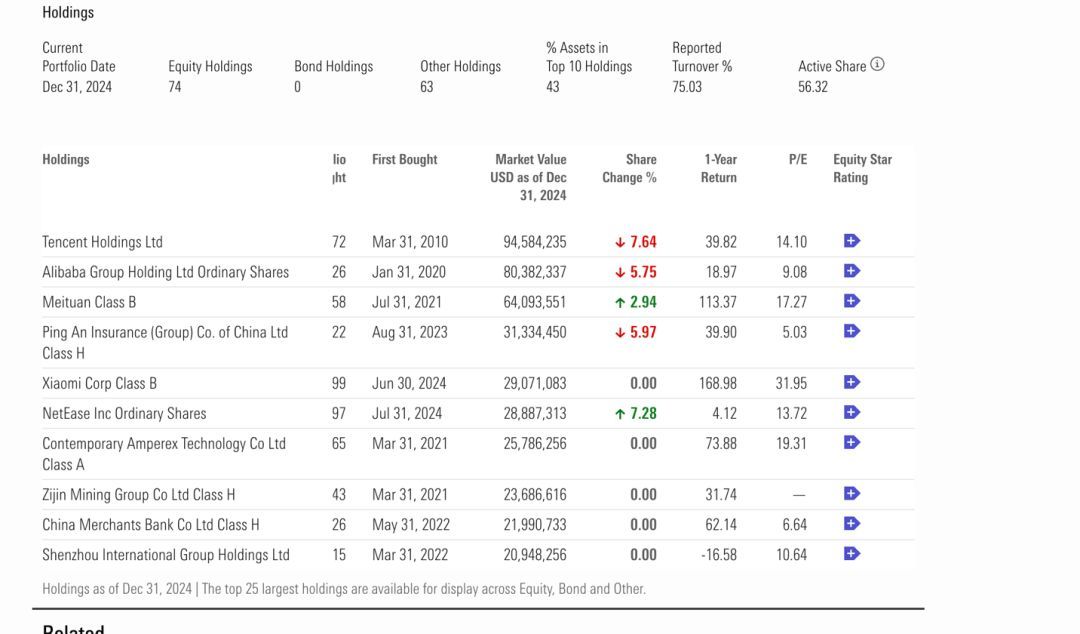This screenshot has width=1080, height=634.
Task: Click Meituan Class B rating arrow icon
Action: pyautogui.click(x=851, y=301)
